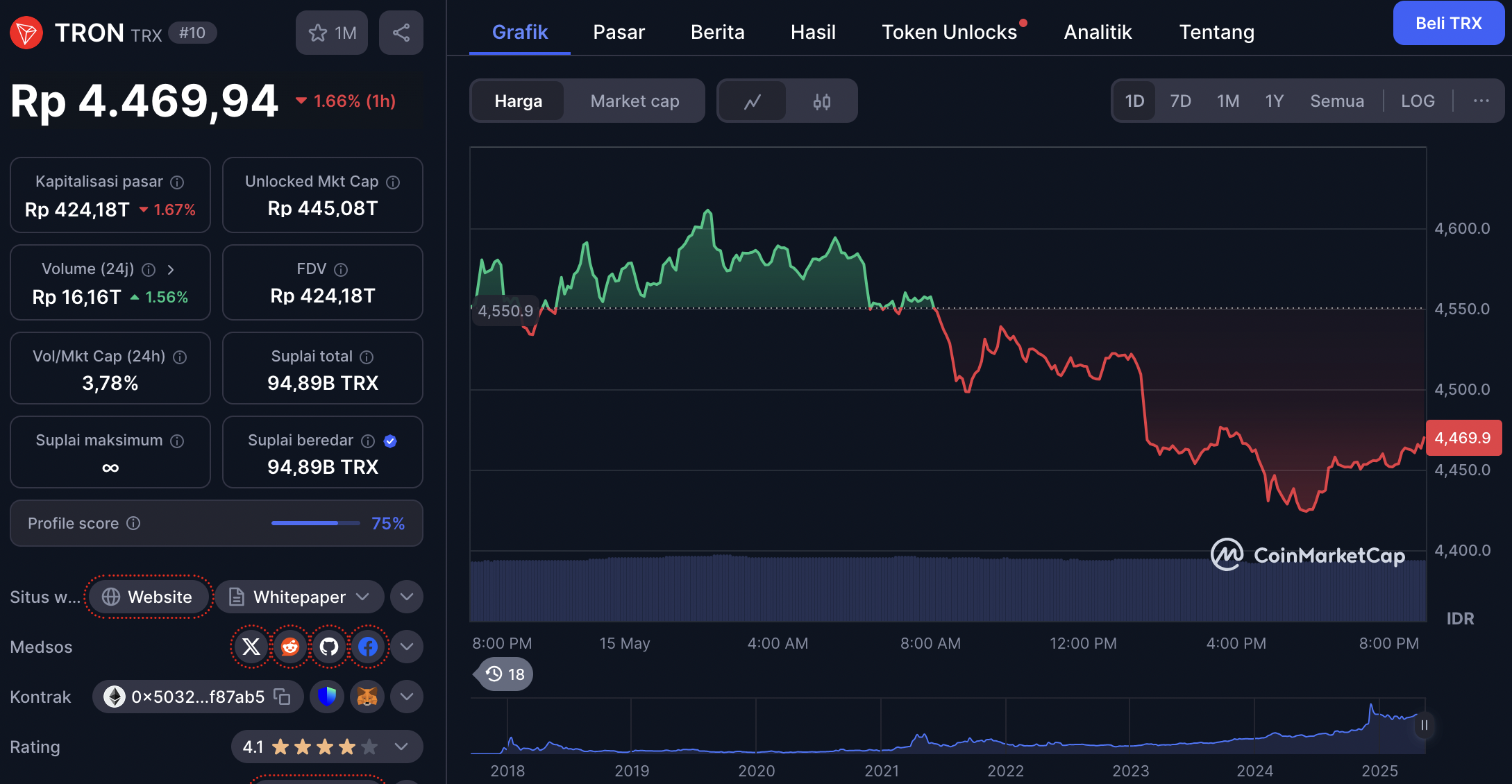Screen dimensions: 1512x784
Task: Click the blue shield wallet icon
Action: (327, 697)
